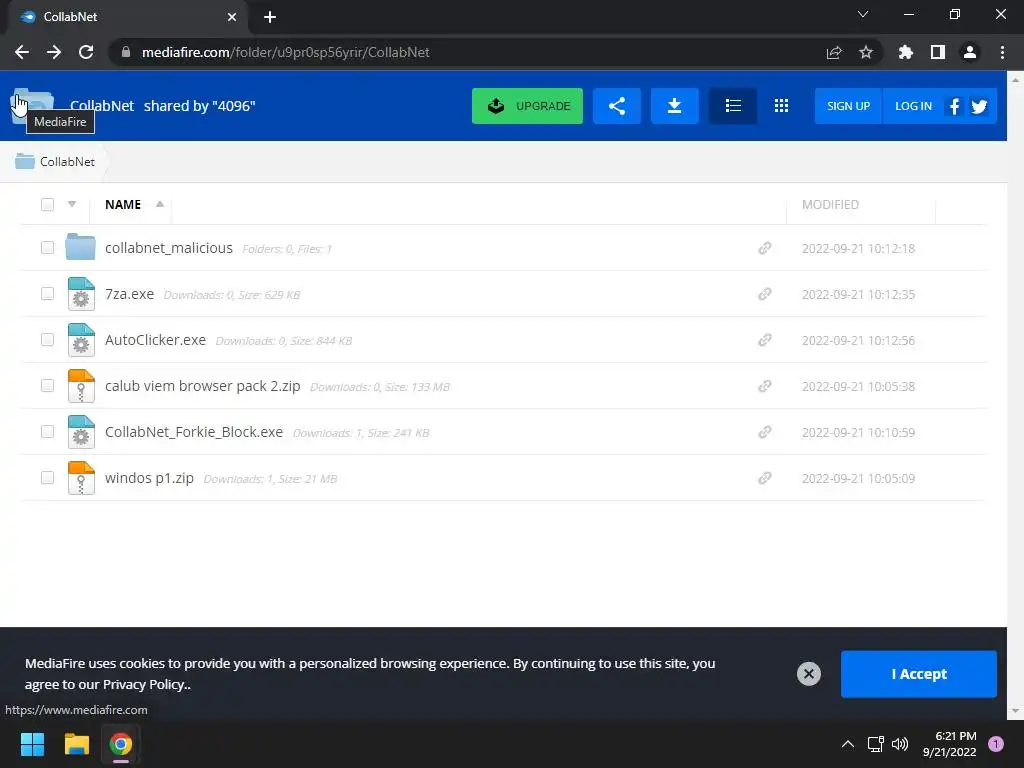This screenshot has width=1024, height=768.
Task: Check the windos p1.zip checkbox
Action: point(47,478)
